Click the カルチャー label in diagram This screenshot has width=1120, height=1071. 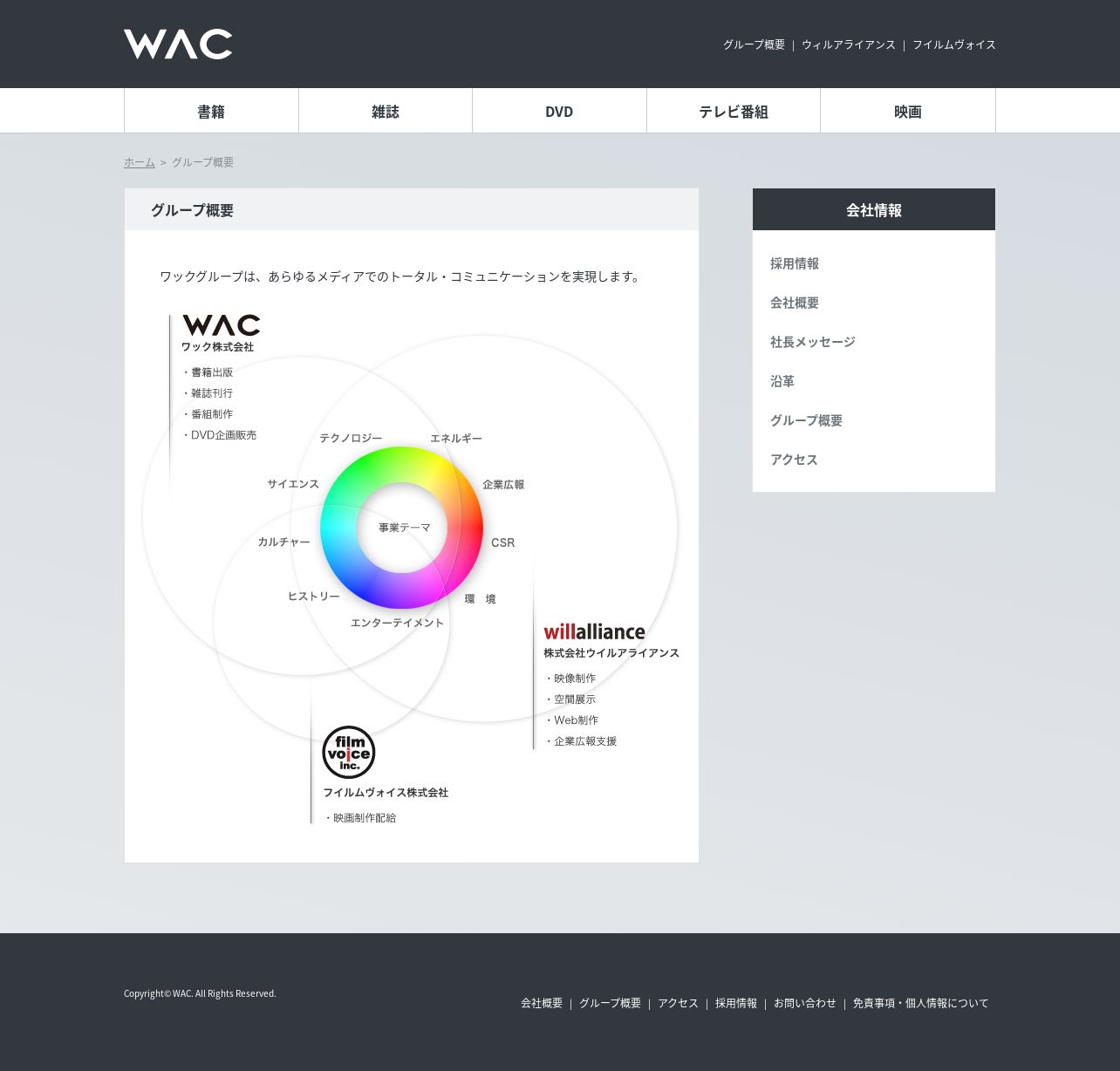(283, 542)
